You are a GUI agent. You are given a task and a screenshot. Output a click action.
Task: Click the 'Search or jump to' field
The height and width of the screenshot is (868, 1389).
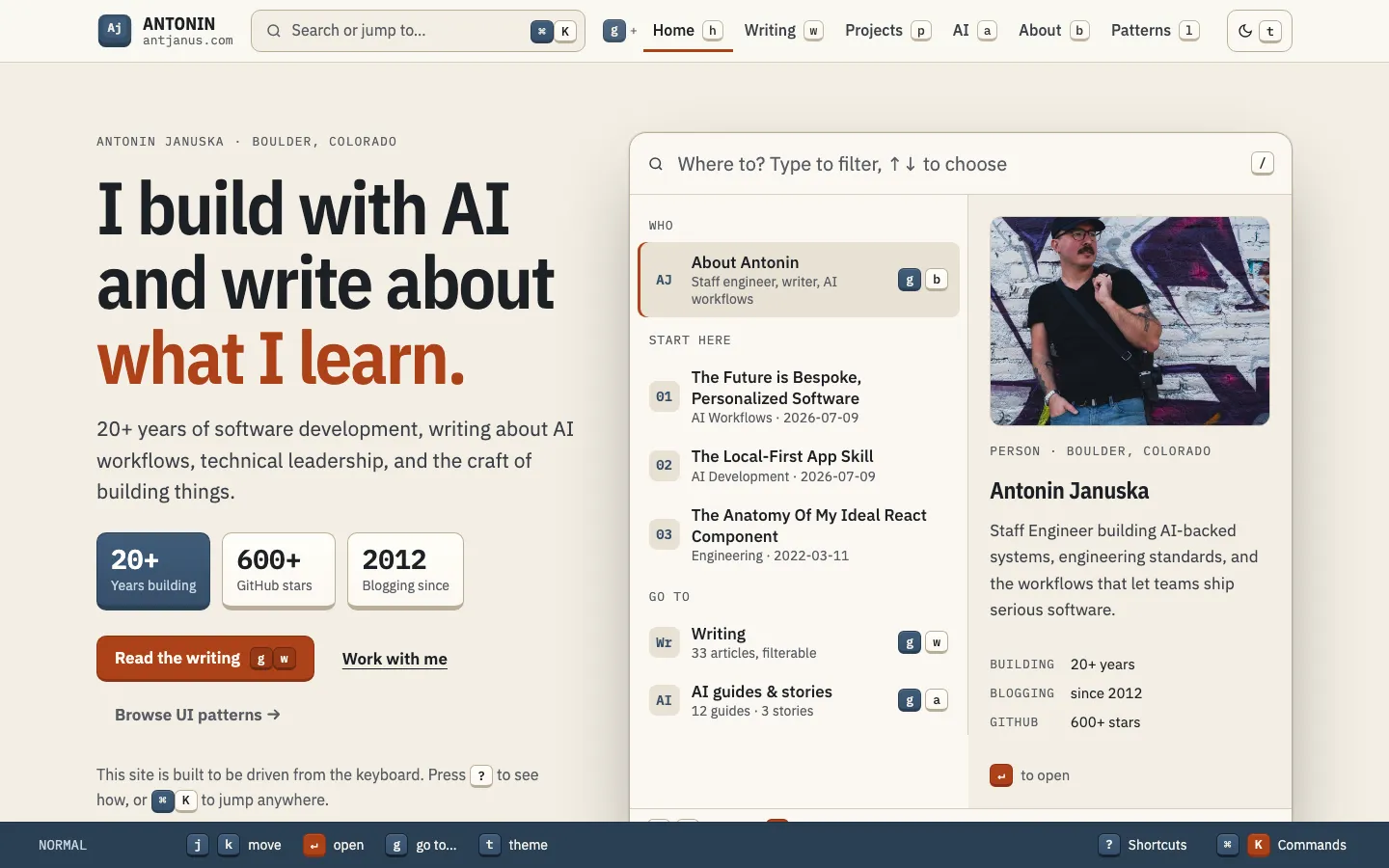point(418,31)
